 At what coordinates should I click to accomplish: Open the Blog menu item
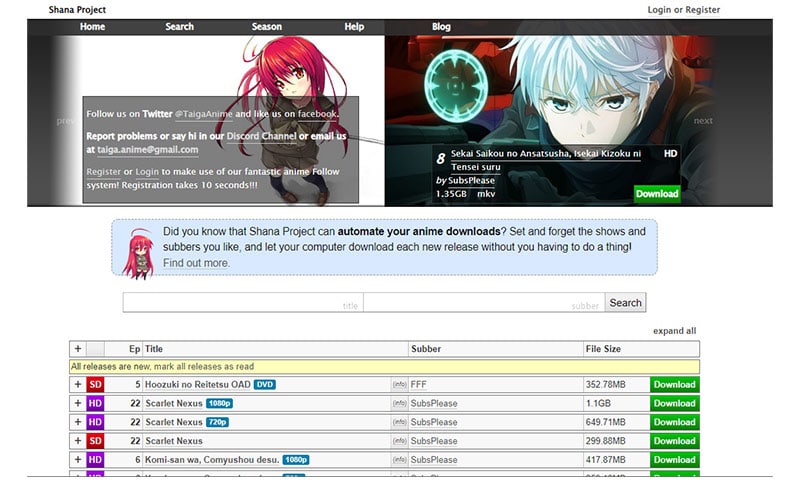(x=441, y=27)
